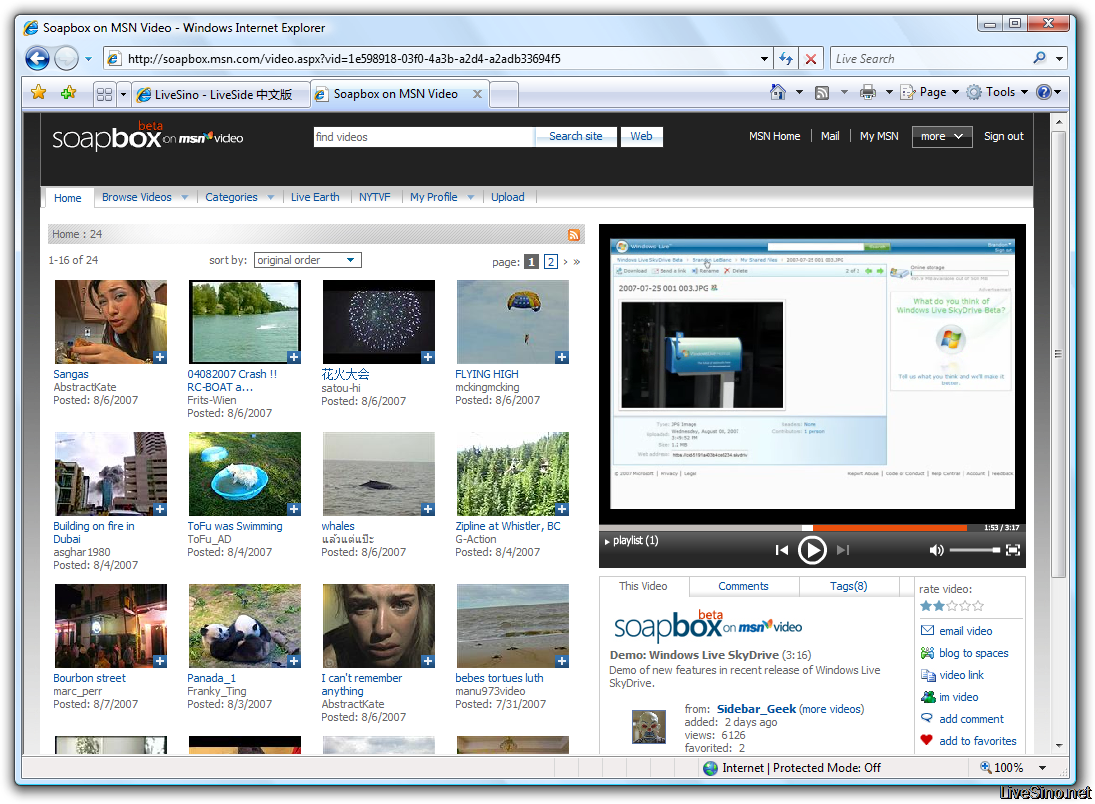Open the Zipline at Whistler, BC thumbnail
This screenshot has height=804, width=1095.
tap(513, 474)
